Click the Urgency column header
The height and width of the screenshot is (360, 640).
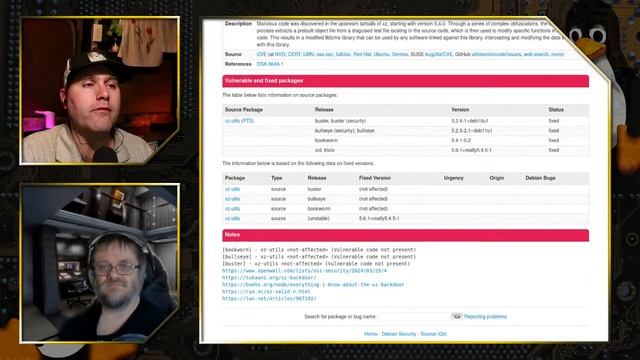[x=453, y=178]
